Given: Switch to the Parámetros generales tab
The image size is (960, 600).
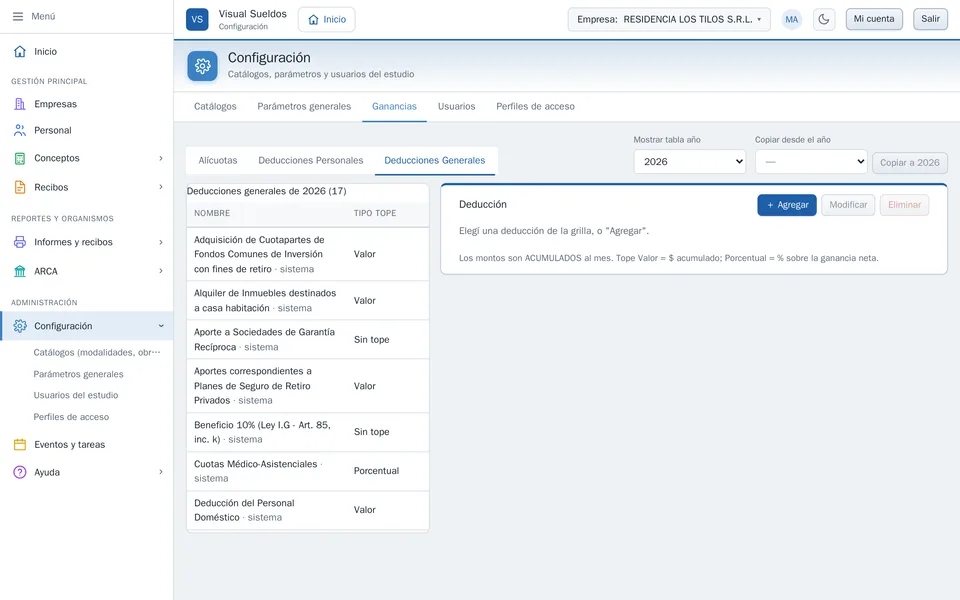Looking at the screenshot, I should coord(304,107).
